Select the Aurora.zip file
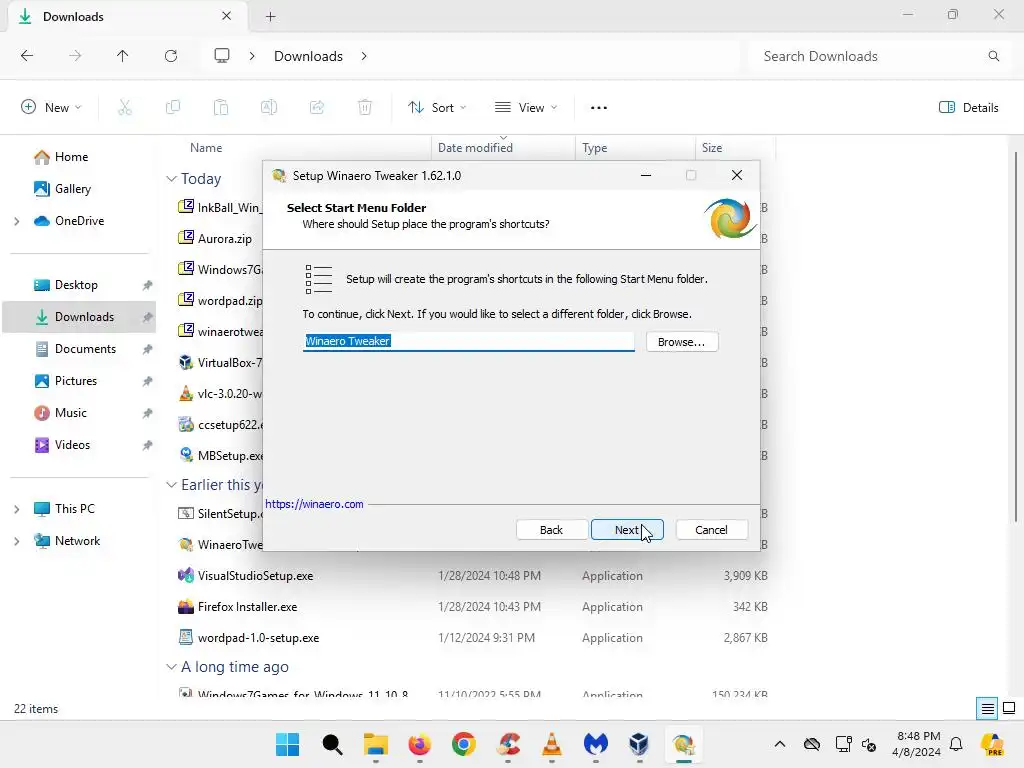The height and width of the screenshot is (768, 1024). pyautogui.click(x=225, y=238)
